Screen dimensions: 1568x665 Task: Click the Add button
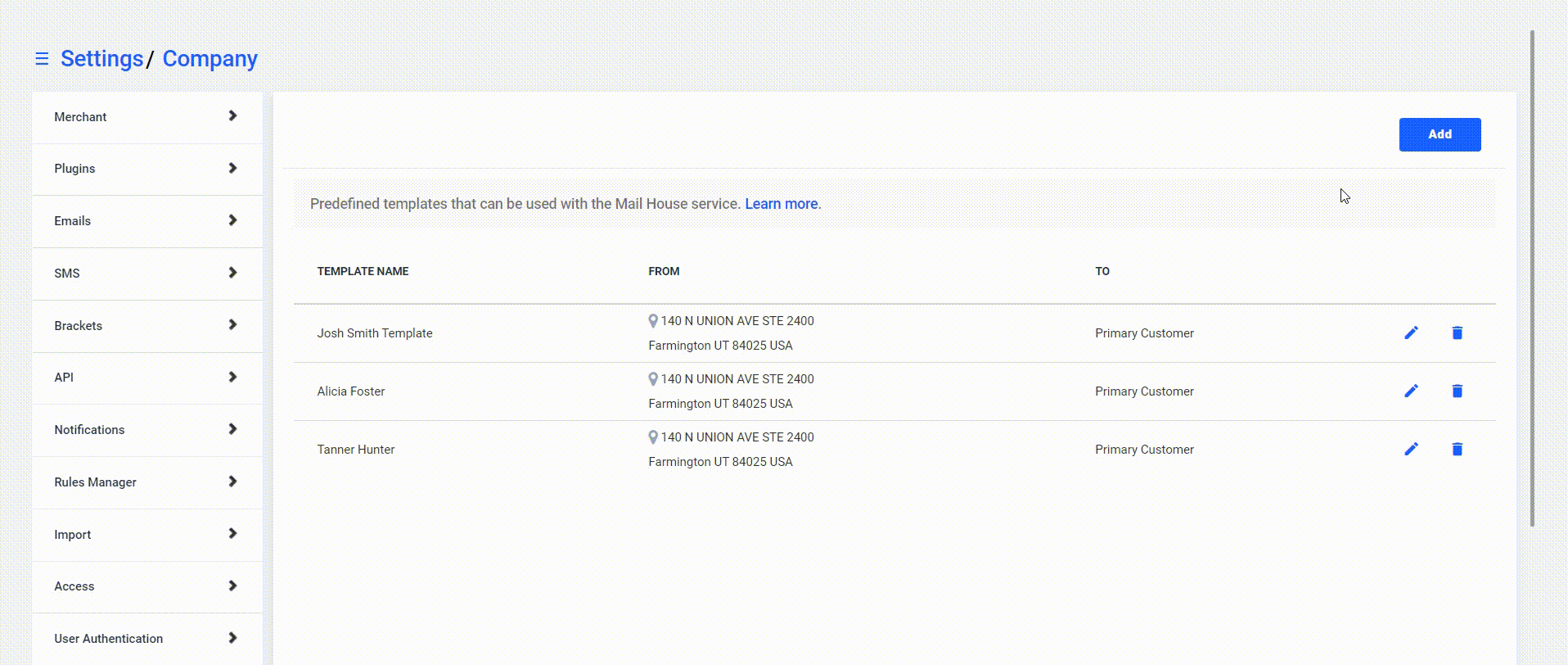tap(1440, 134)
